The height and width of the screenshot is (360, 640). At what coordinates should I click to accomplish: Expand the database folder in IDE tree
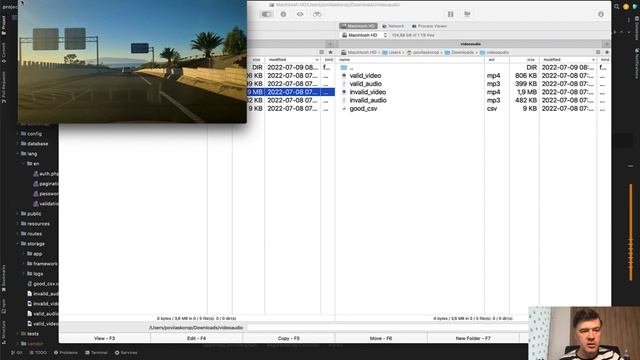tap(19, 144)
